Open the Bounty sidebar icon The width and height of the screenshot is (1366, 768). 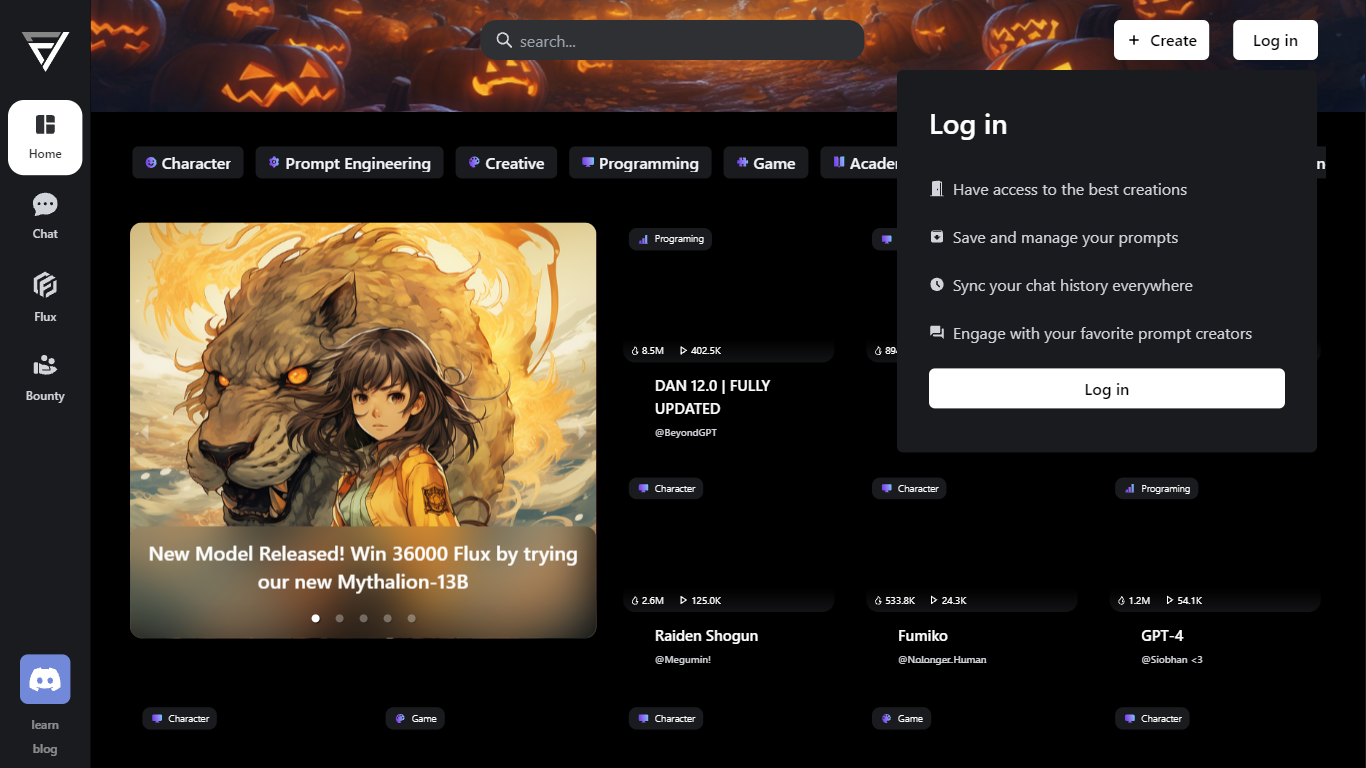(45, 377)
